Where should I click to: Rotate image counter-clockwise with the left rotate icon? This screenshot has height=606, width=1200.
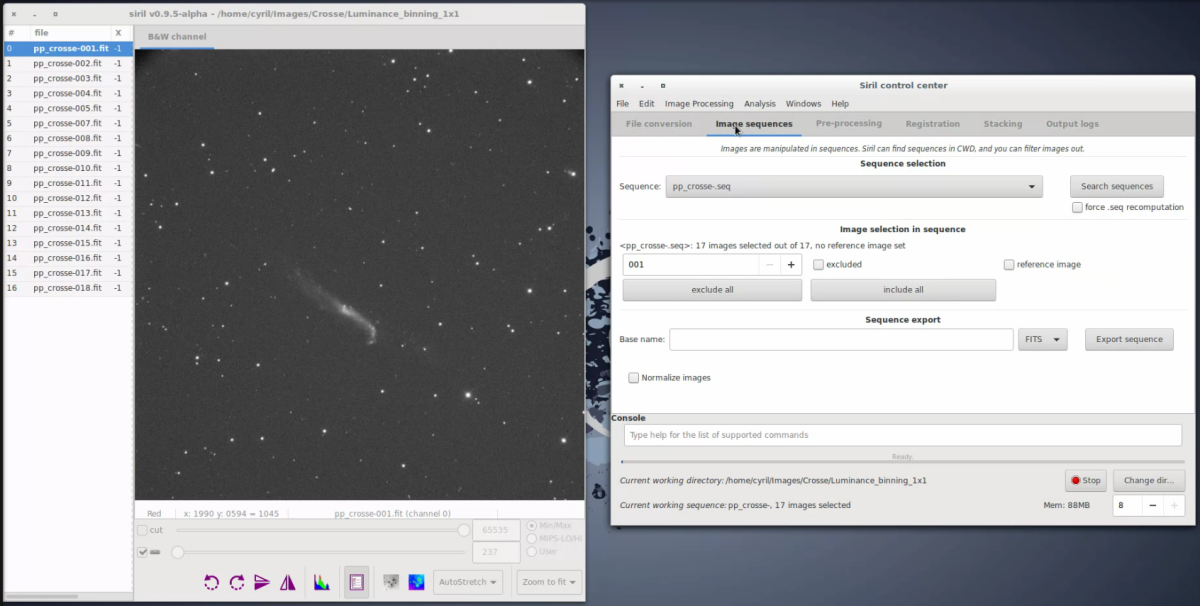point(212,582)
